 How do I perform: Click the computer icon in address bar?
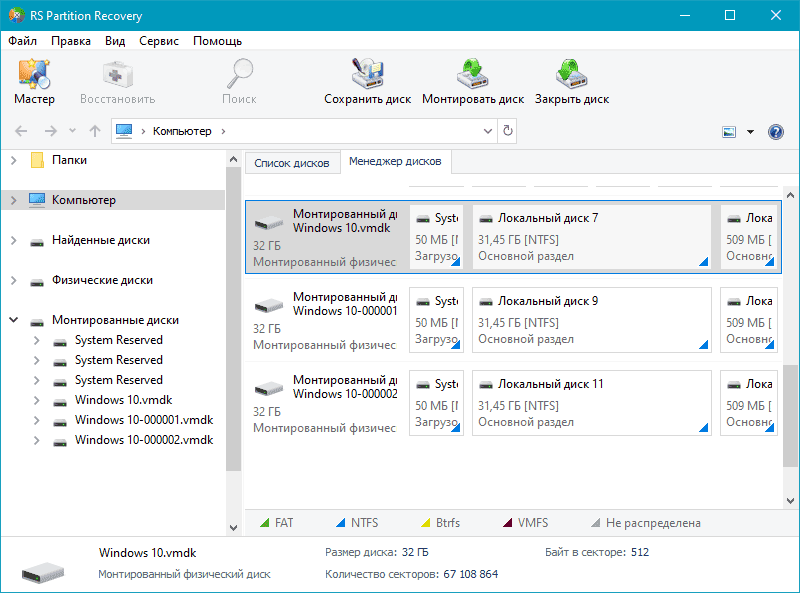coord(124,131)
